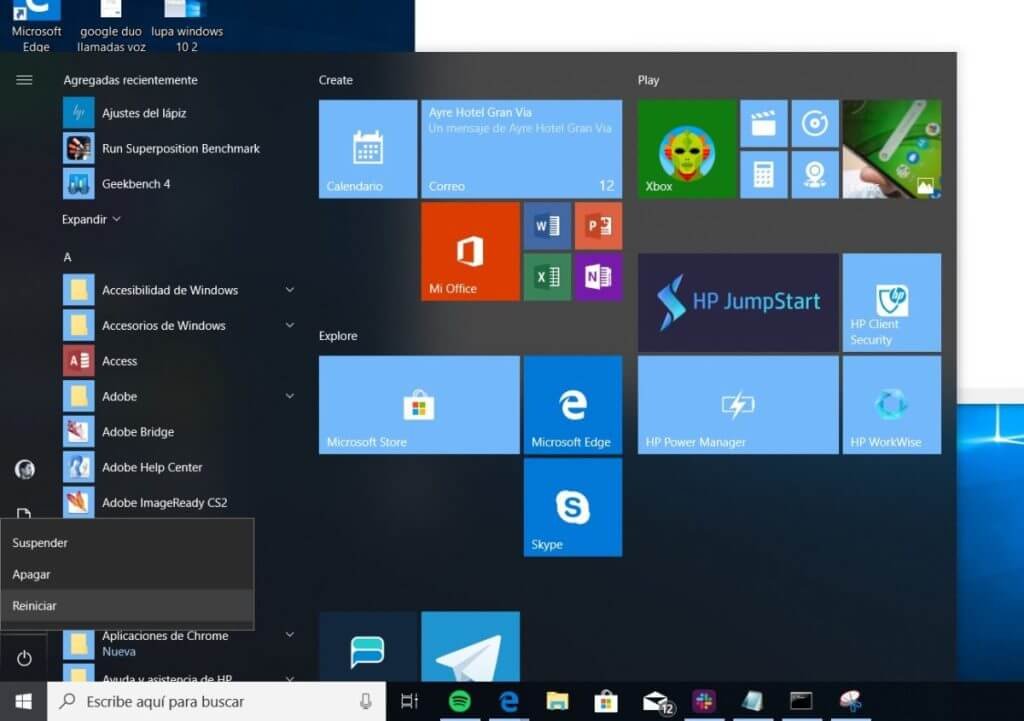Launch Run Superposition Benchmark

click(x=179, y=148)
